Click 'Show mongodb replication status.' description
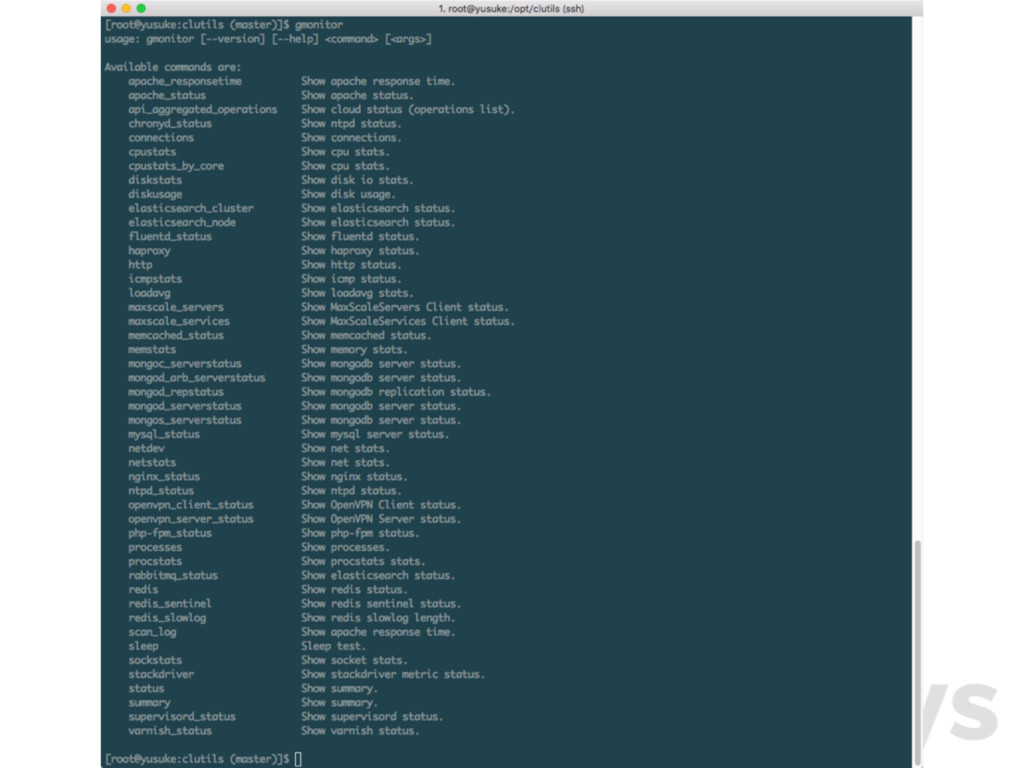Image resolution: width=1024 pixels, height=768 pixels. click(396, 392)
